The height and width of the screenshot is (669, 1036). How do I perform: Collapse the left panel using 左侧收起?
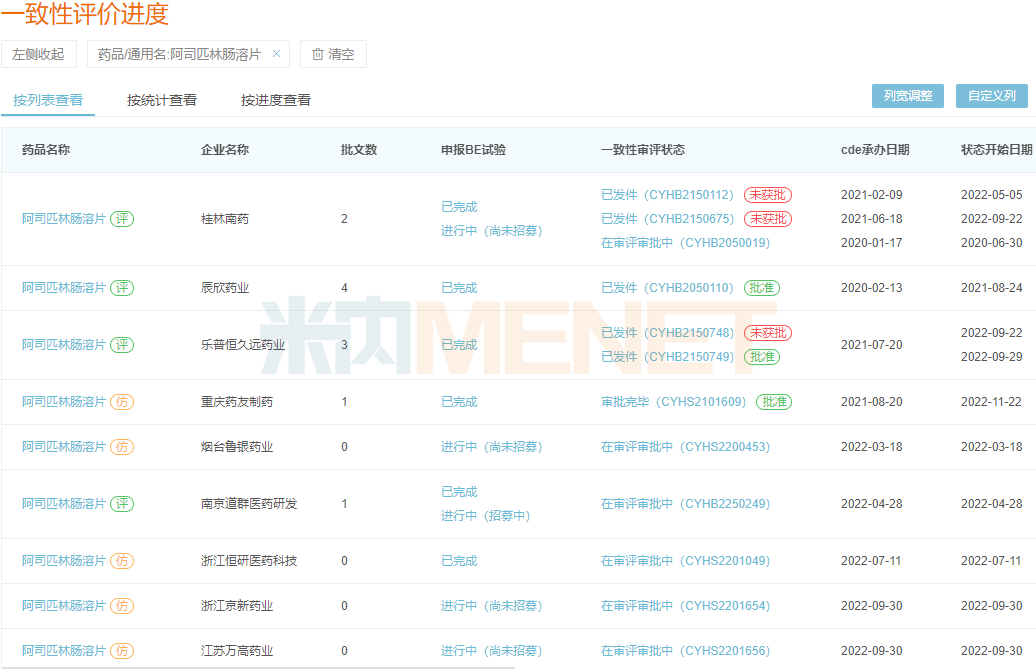pos(40,54)
